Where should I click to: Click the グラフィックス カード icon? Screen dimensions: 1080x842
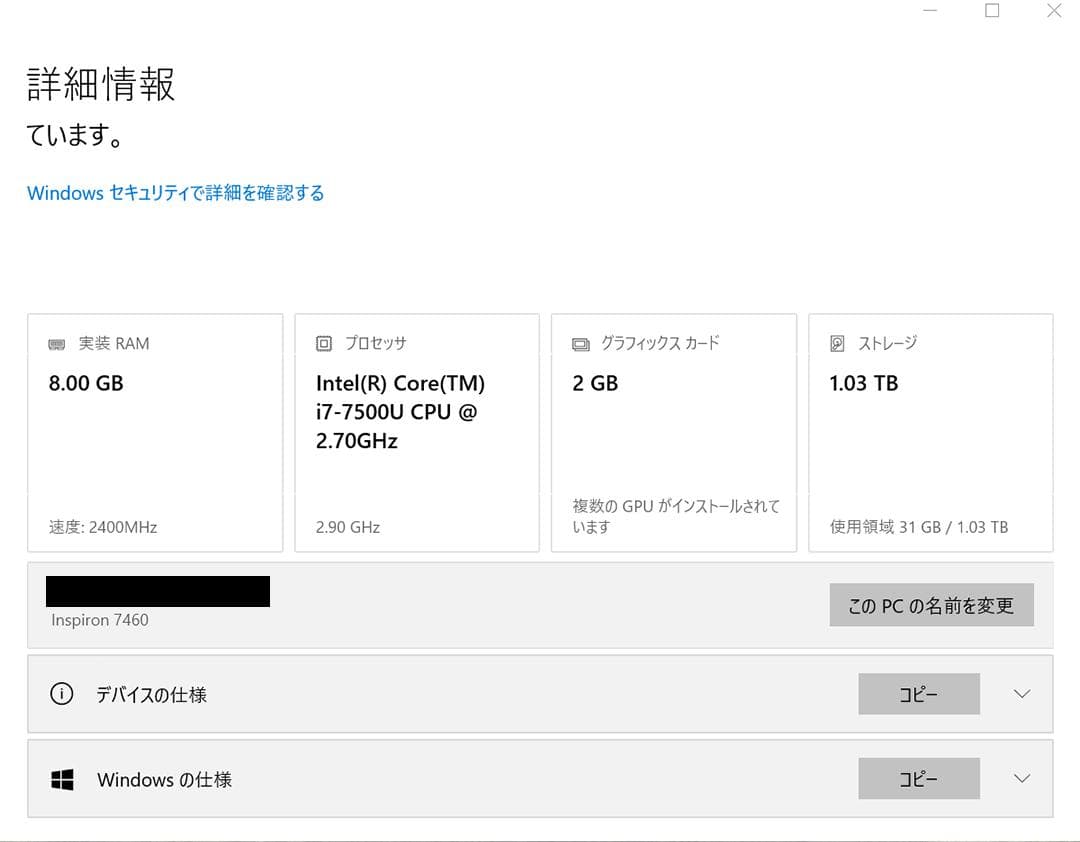(580, 343)
